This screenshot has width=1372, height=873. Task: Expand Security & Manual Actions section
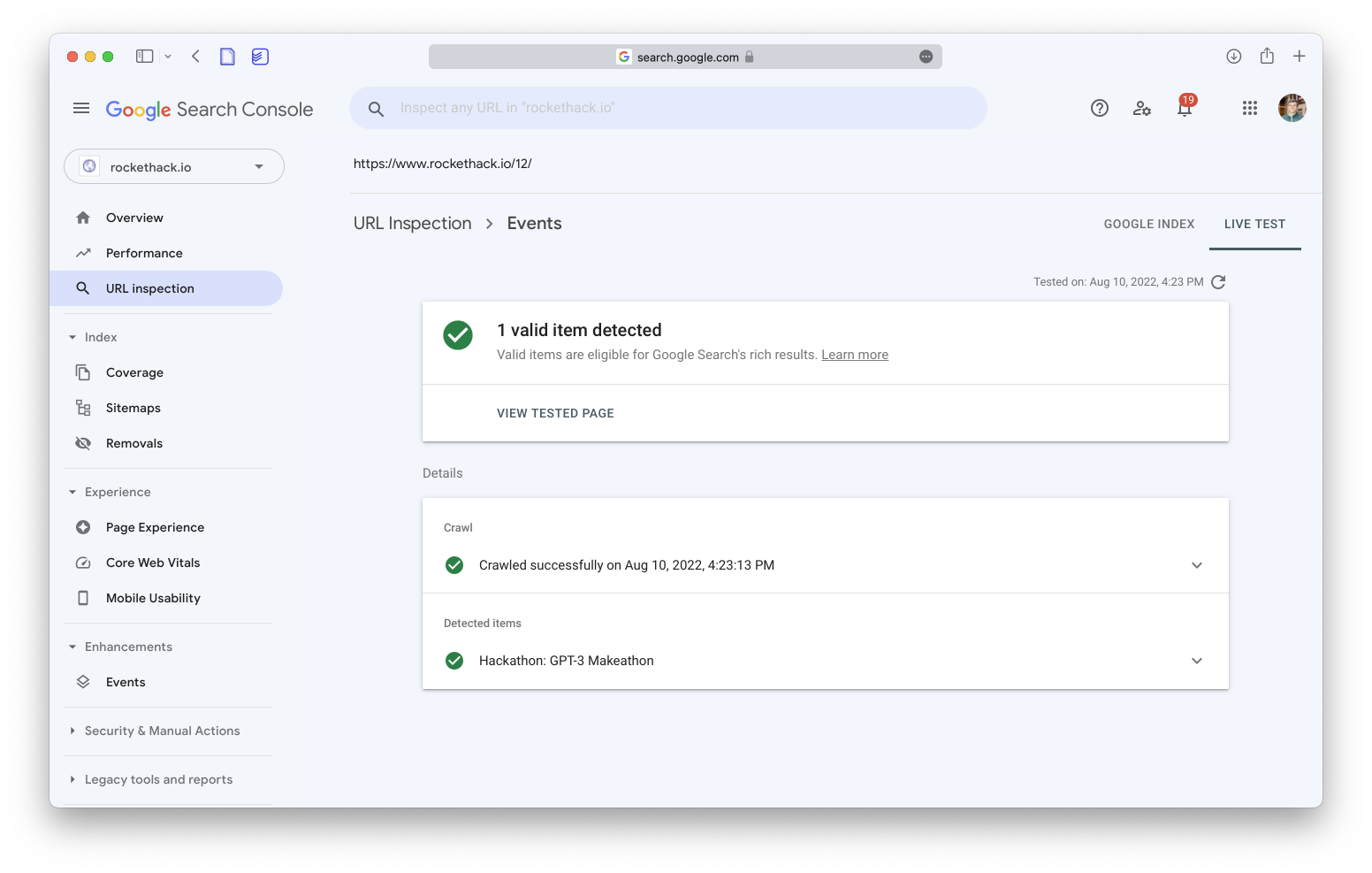pos(72,731)
